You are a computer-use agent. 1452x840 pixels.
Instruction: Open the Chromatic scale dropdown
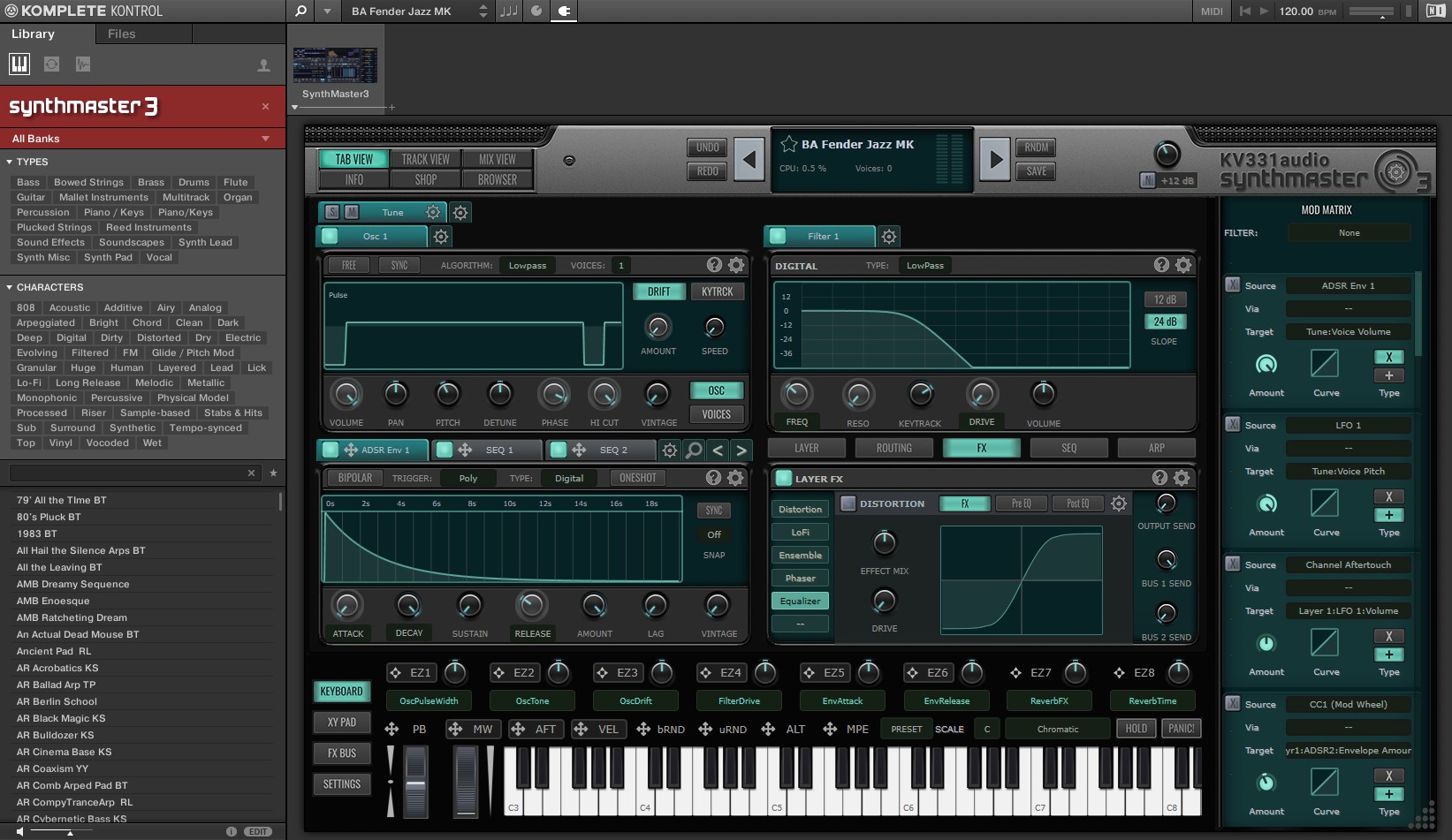(1058, 729)
